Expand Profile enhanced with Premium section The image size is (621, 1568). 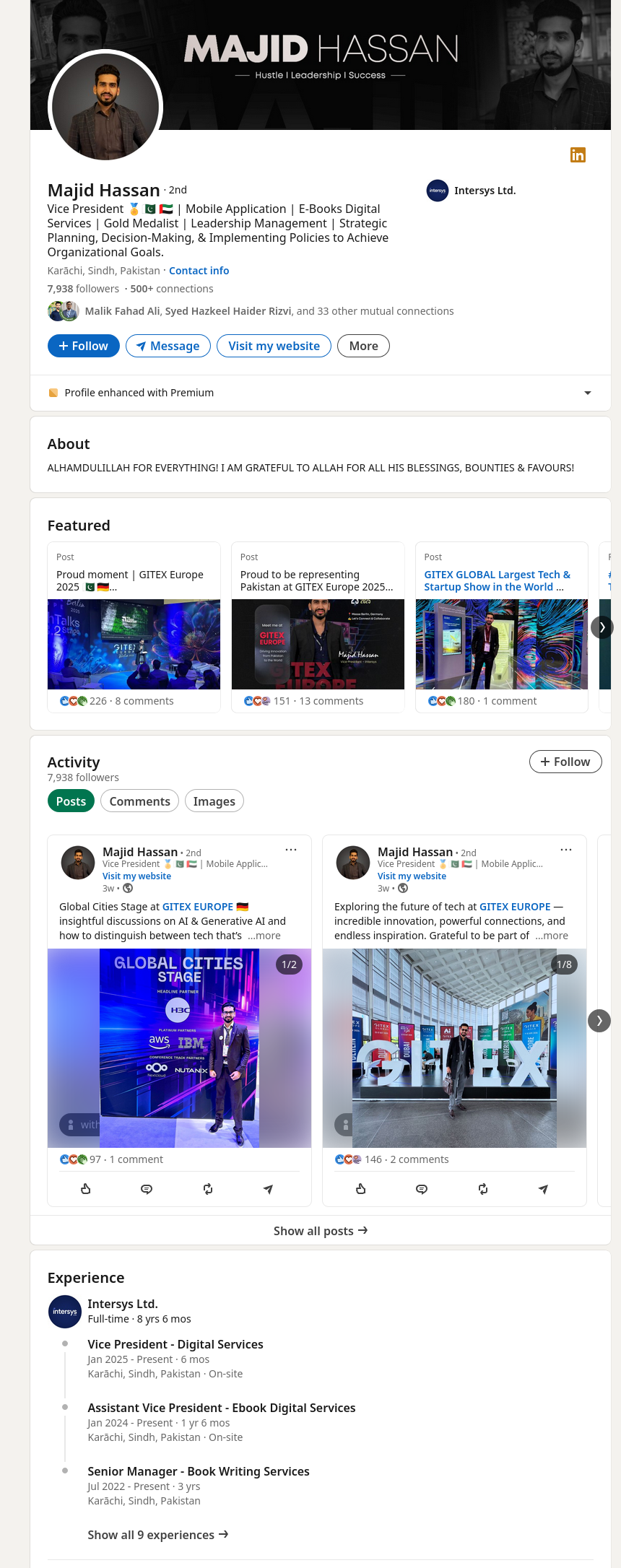coord(587,393)
